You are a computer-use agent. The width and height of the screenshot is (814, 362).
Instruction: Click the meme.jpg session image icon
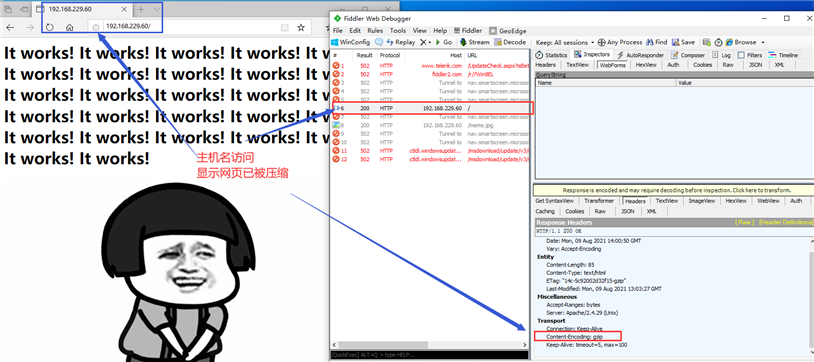(336, 125)
